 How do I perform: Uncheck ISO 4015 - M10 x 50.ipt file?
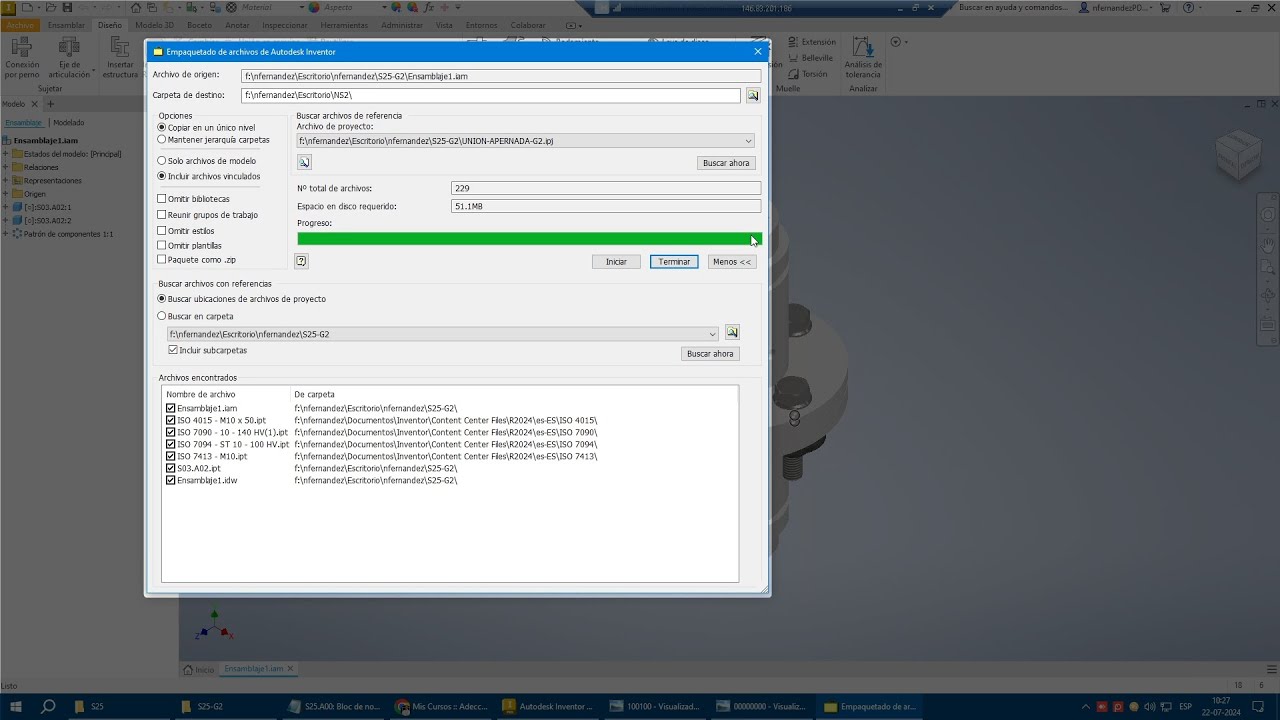(171, 420)
